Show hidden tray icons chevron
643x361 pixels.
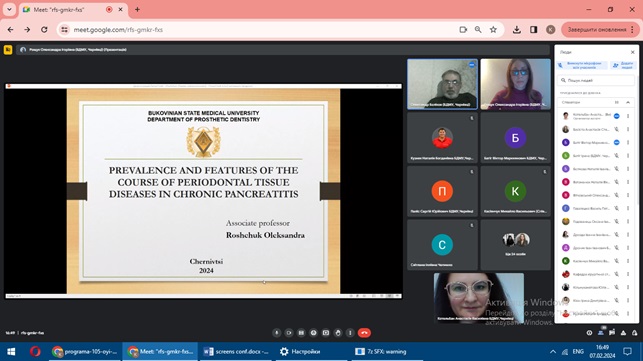553,352
